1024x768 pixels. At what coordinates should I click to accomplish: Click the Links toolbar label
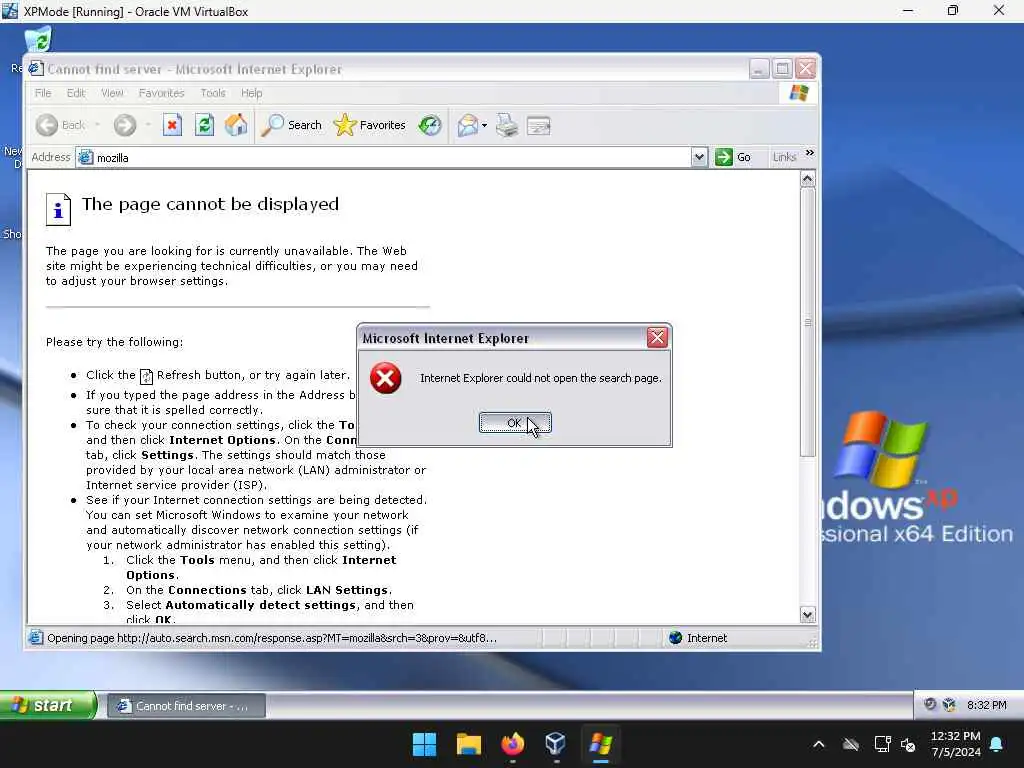[x=784, y=157]
